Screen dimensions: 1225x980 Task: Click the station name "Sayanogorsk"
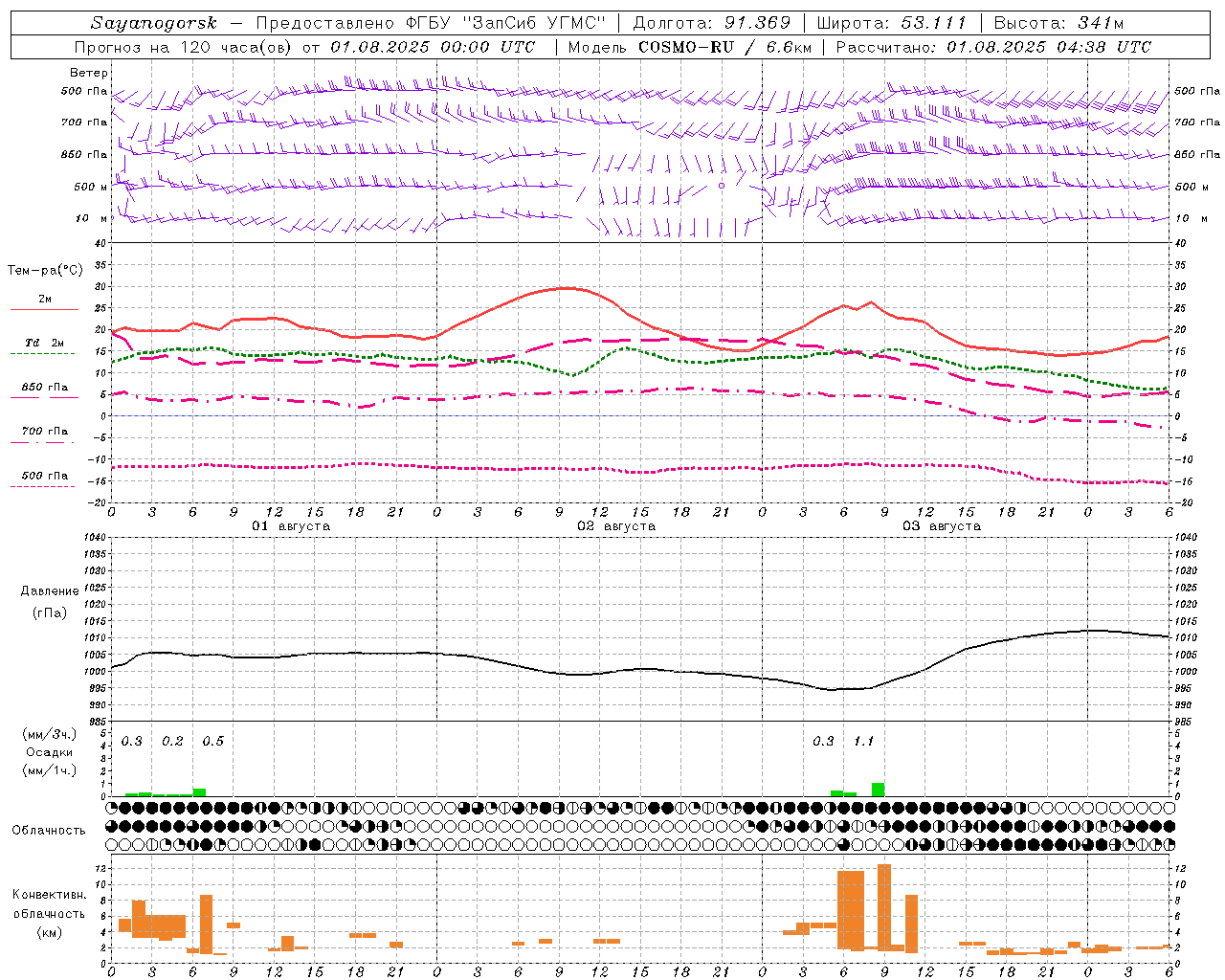click(154, 23)
